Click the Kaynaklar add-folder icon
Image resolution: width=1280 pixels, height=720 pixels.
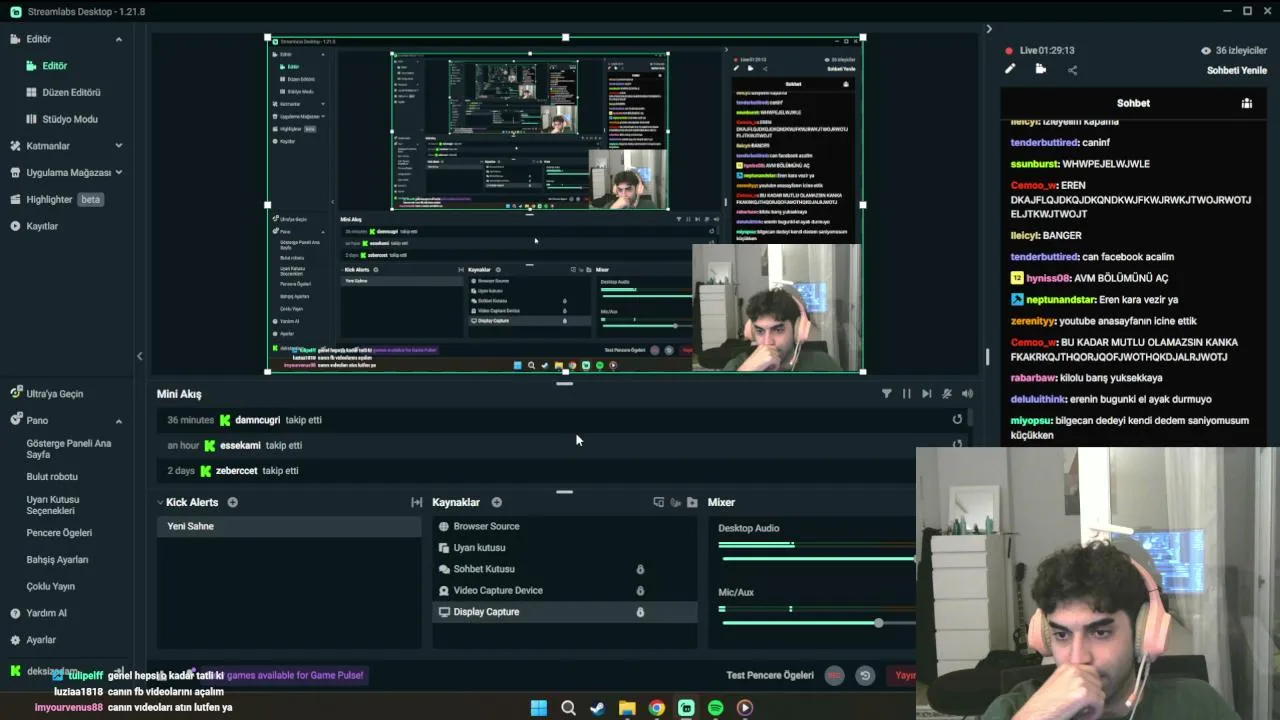692,502
